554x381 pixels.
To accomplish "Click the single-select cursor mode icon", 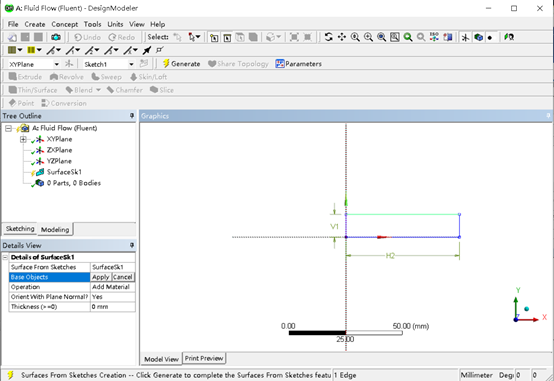I will pyautogui.click(x=192, y=37).
